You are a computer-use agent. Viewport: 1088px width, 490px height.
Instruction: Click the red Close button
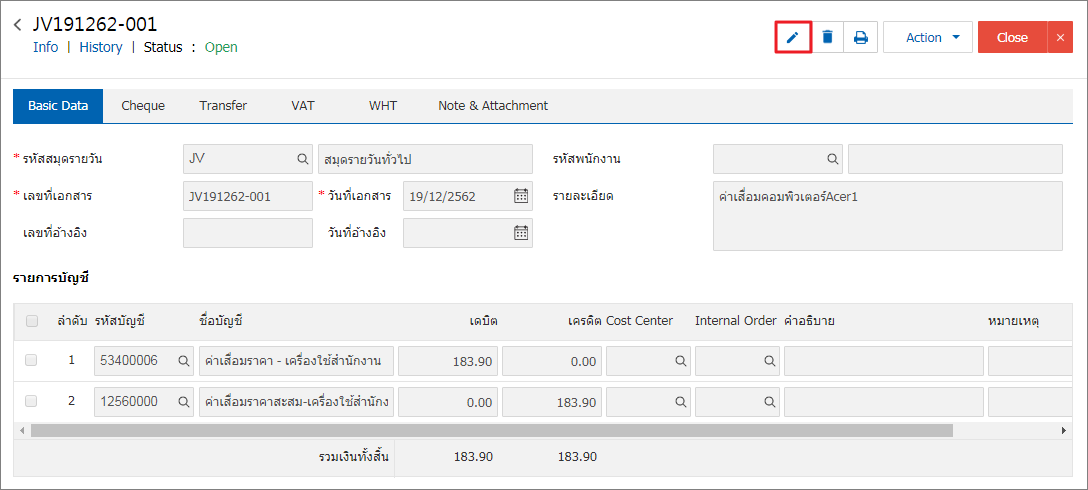pyautogui.click(x=1012, y=37)
